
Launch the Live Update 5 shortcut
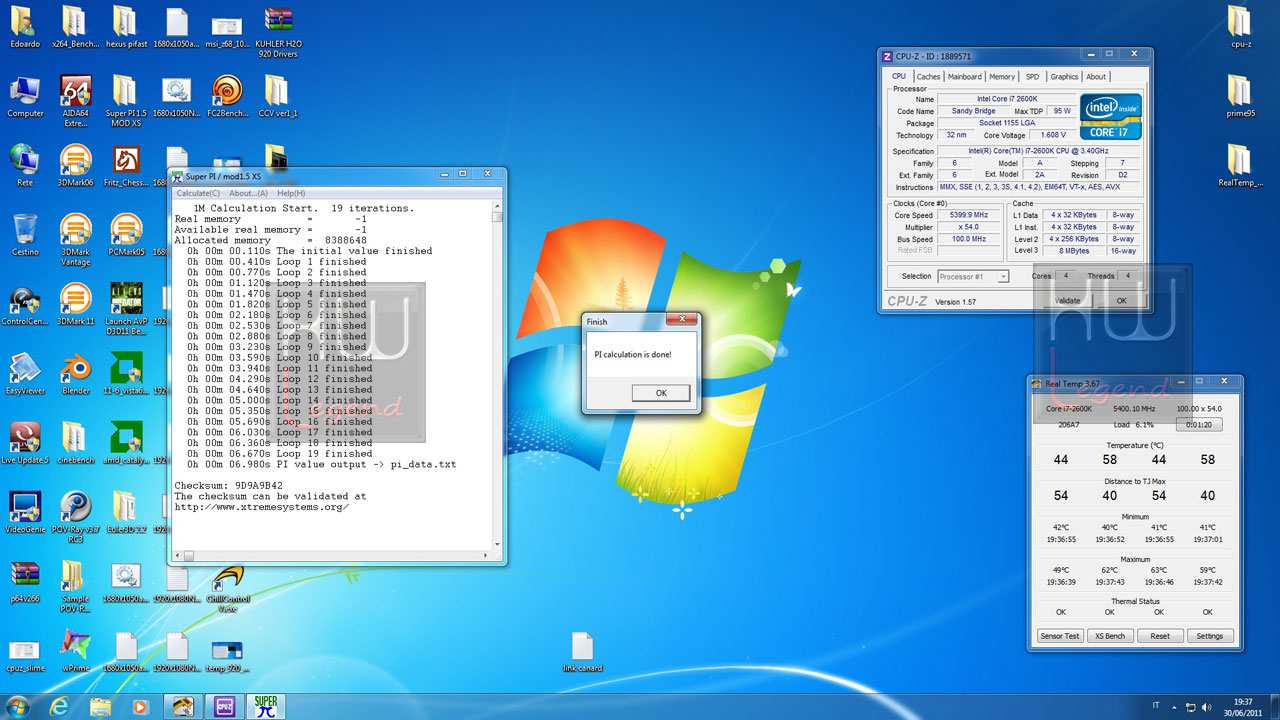pos(25,443)
